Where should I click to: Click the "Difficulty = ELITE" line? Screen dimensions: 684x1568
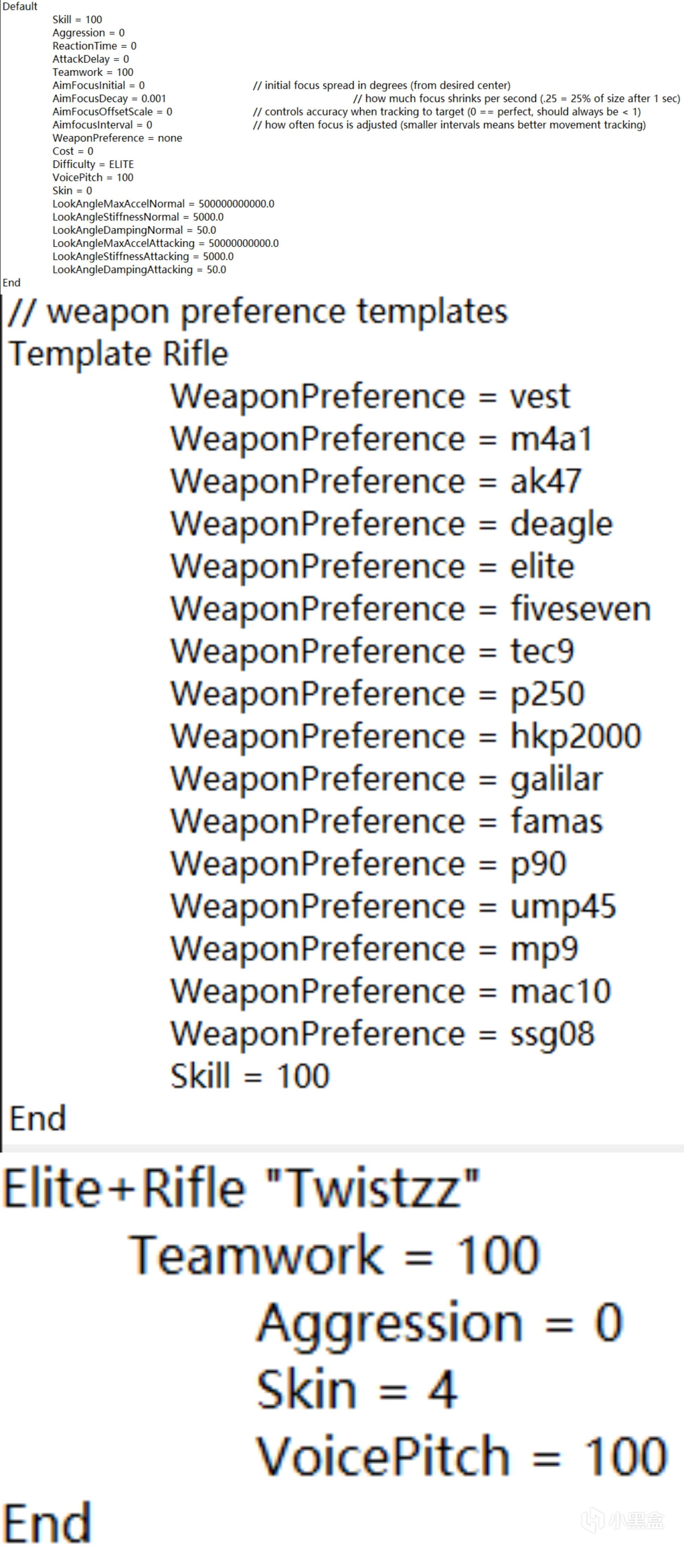[x=93, y=164]
